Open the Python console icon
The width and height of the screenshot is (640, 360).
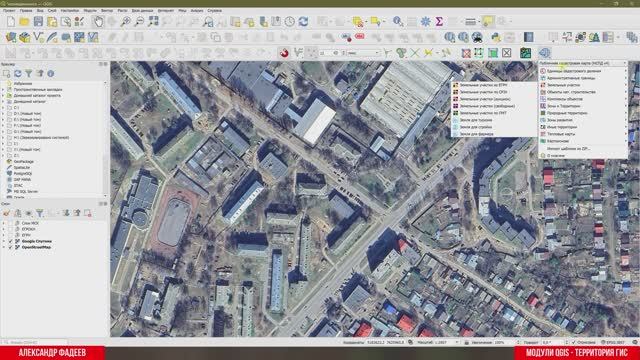click(x=496, y=38)
